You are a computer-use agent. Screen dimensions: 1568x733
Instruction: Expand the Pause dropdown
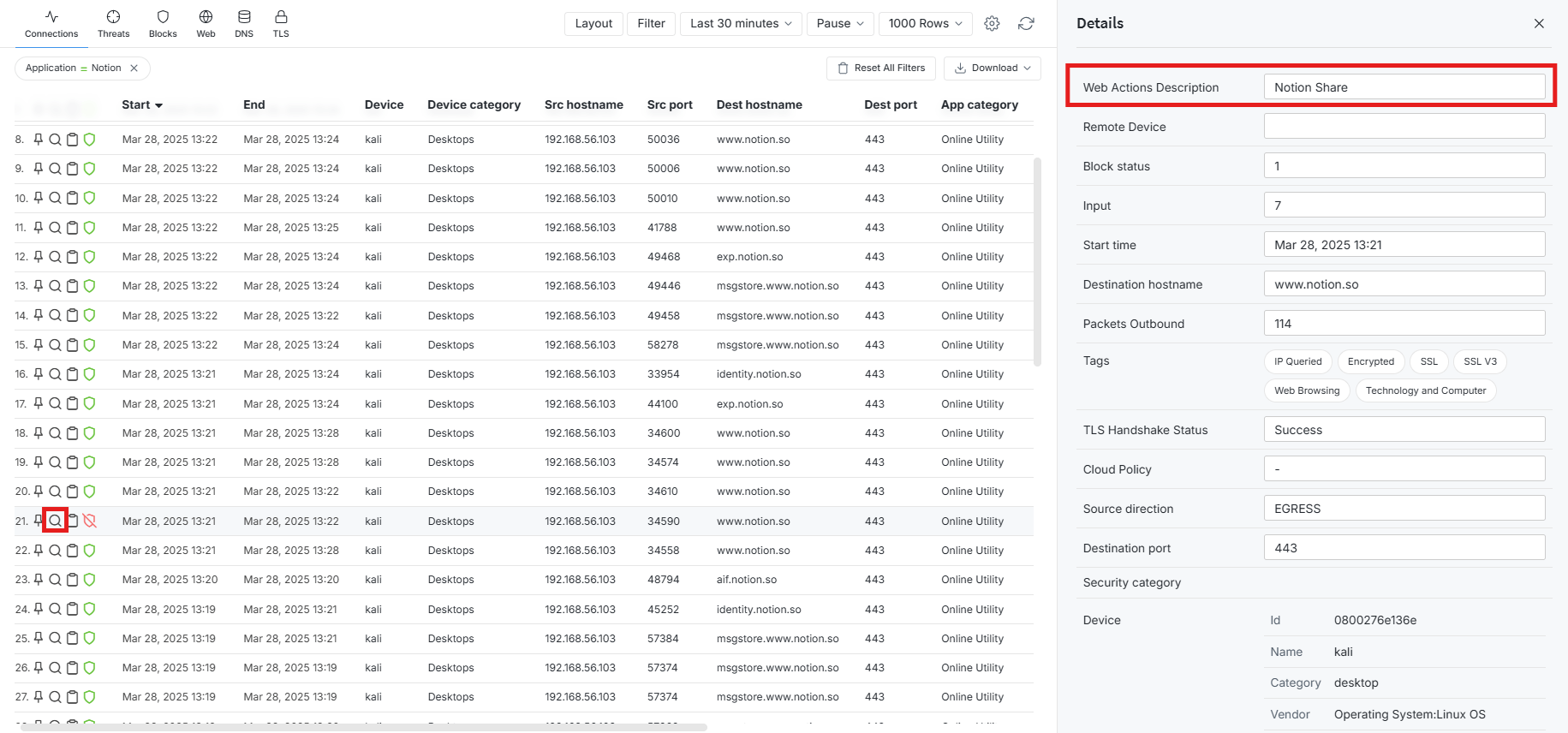coord(840,23)
